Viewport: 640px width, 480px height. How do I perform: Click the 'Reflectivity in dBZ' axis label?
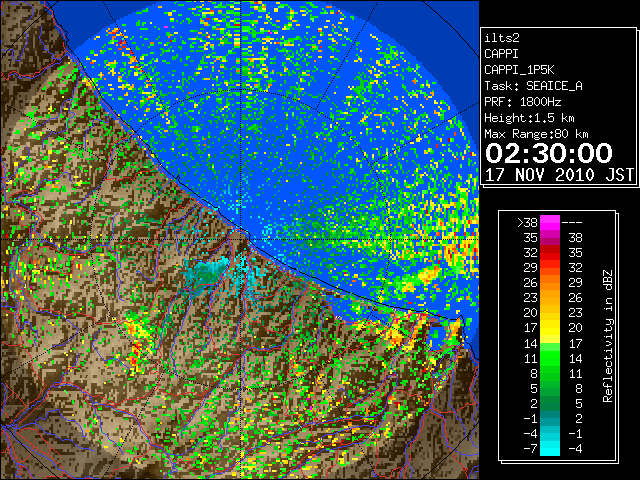point(608,336)
